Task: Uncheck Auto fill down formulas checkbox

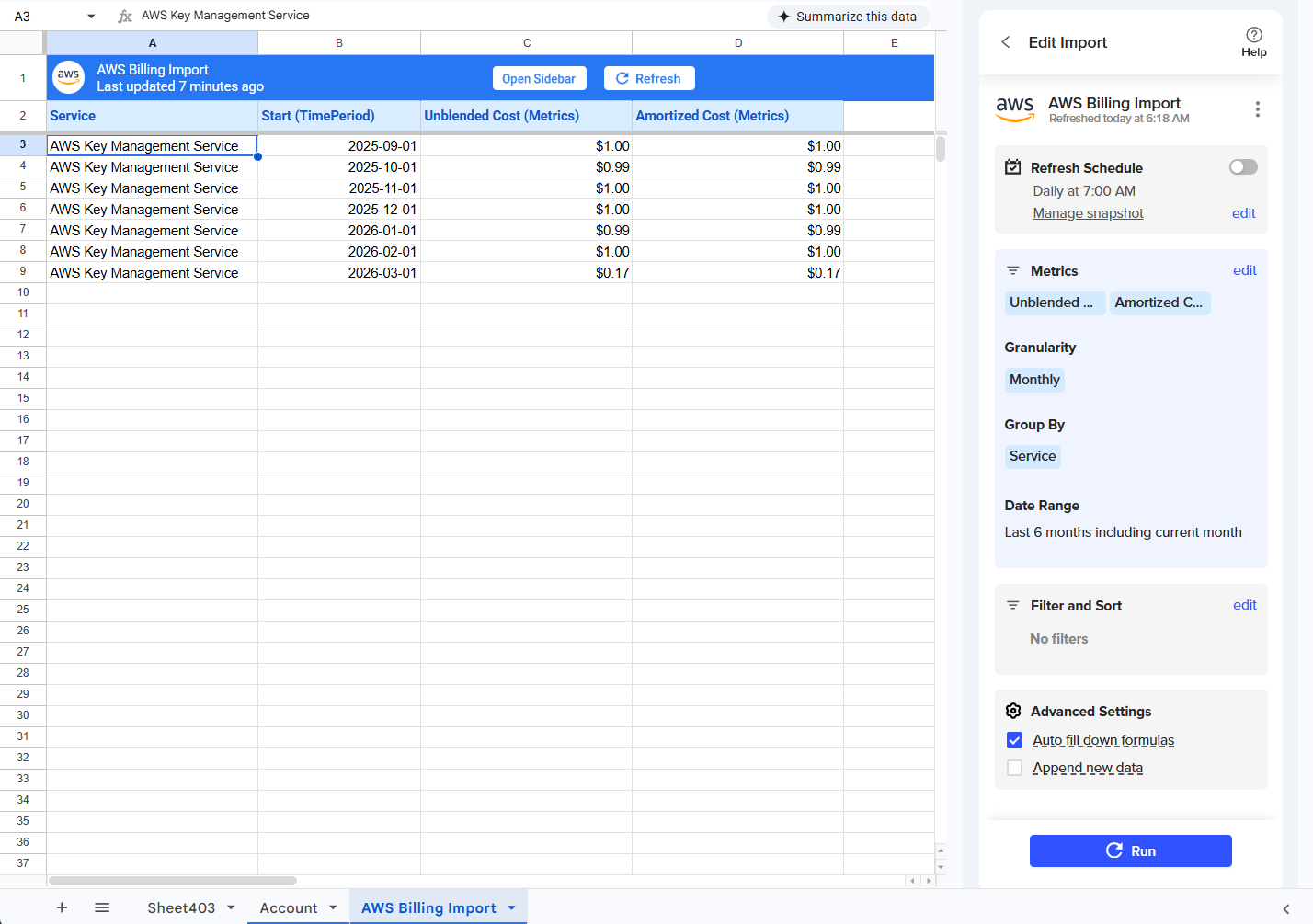Action: (1014, 740)
